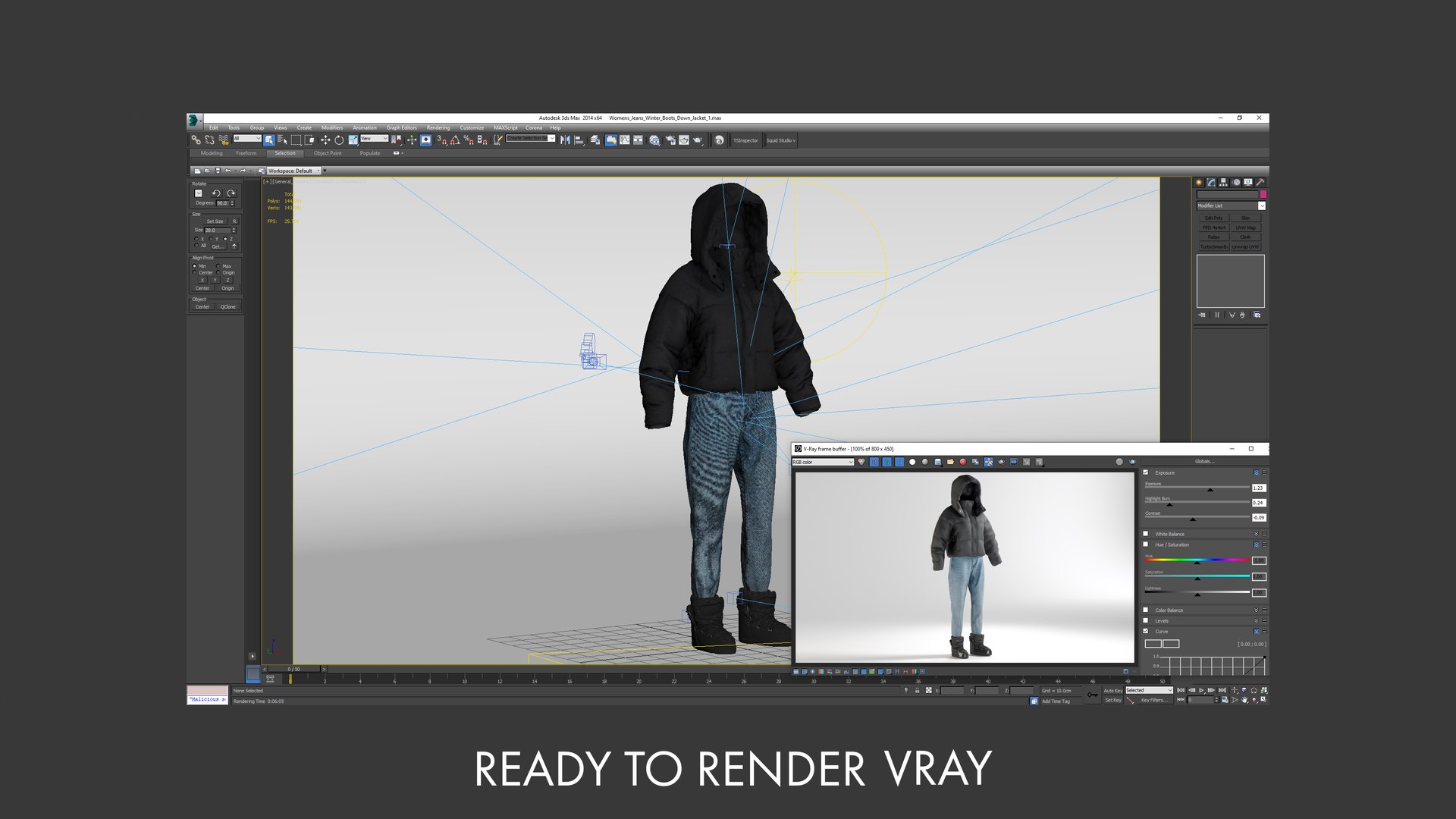Click the Align tool

[x=579, y=140]
